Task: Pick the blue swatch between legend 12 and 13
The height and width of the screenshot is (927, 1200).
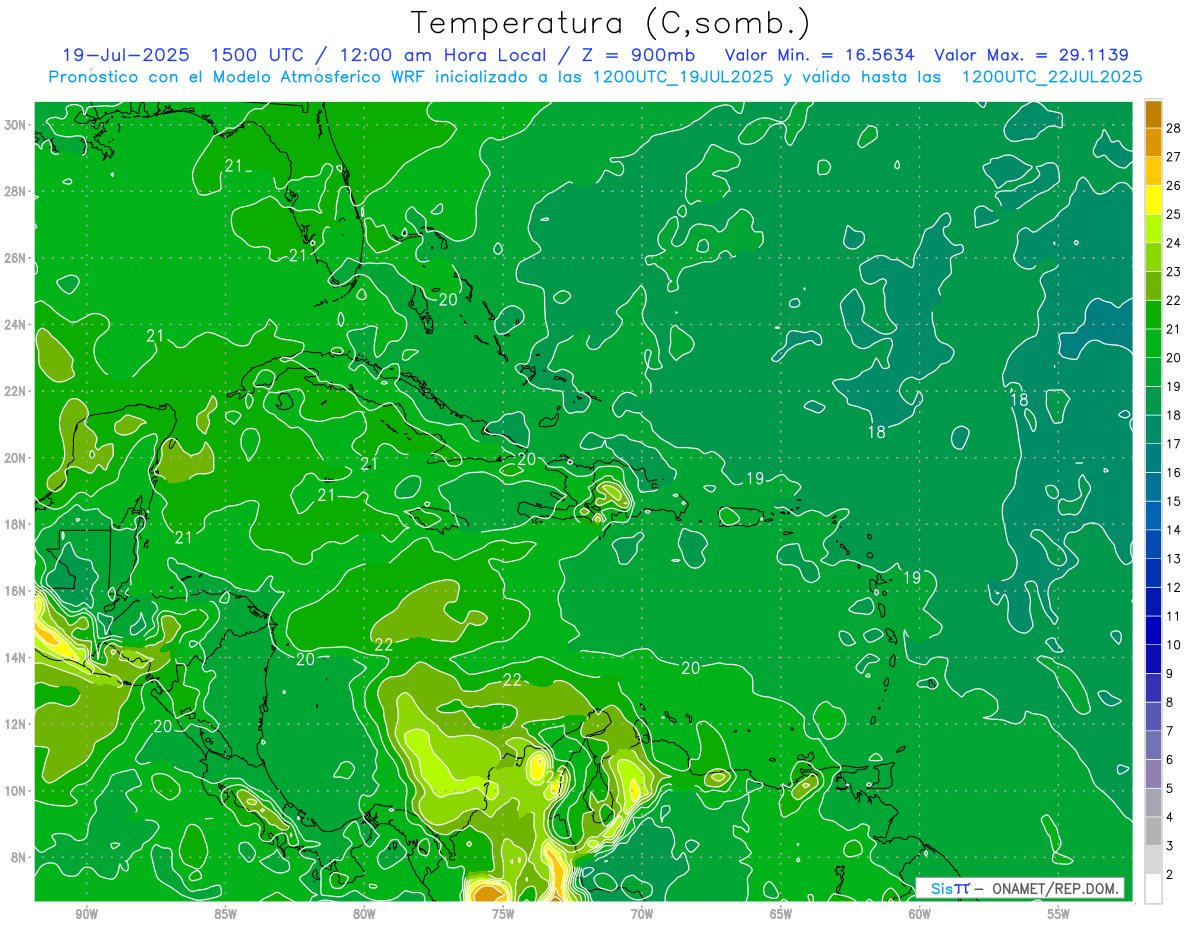Action: pyautogui.click(x=1153, y=574)
